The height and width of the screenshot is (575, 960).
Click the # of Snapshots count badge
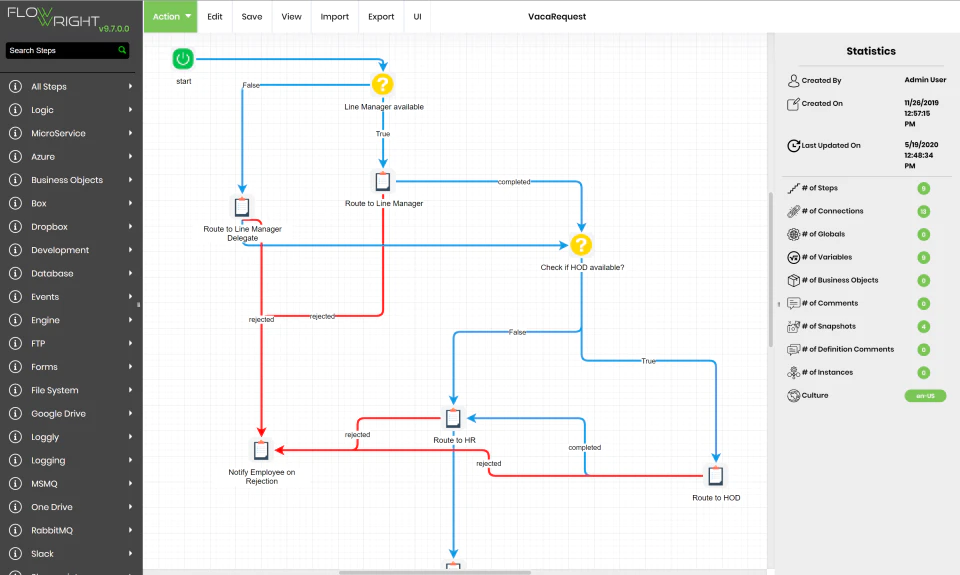[923, 327]
